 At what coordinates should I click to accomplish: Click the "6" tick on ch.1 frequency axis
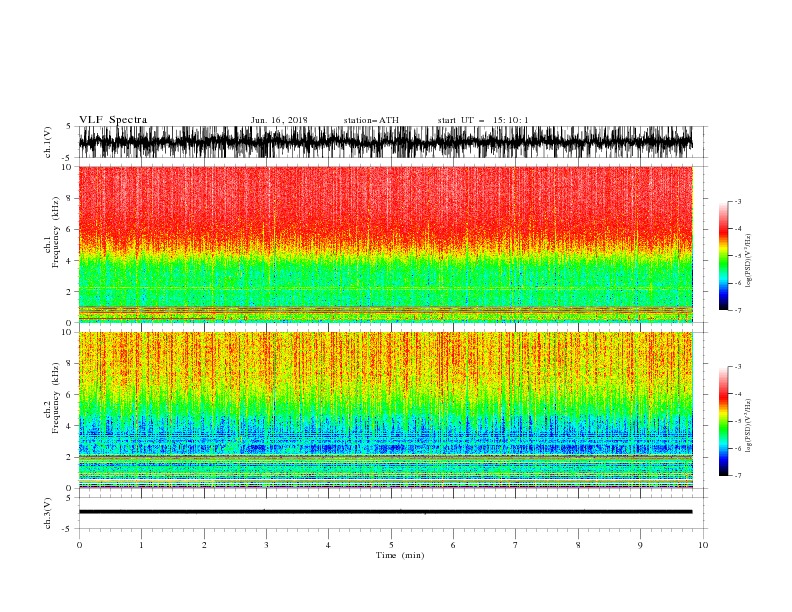(70, 229)
